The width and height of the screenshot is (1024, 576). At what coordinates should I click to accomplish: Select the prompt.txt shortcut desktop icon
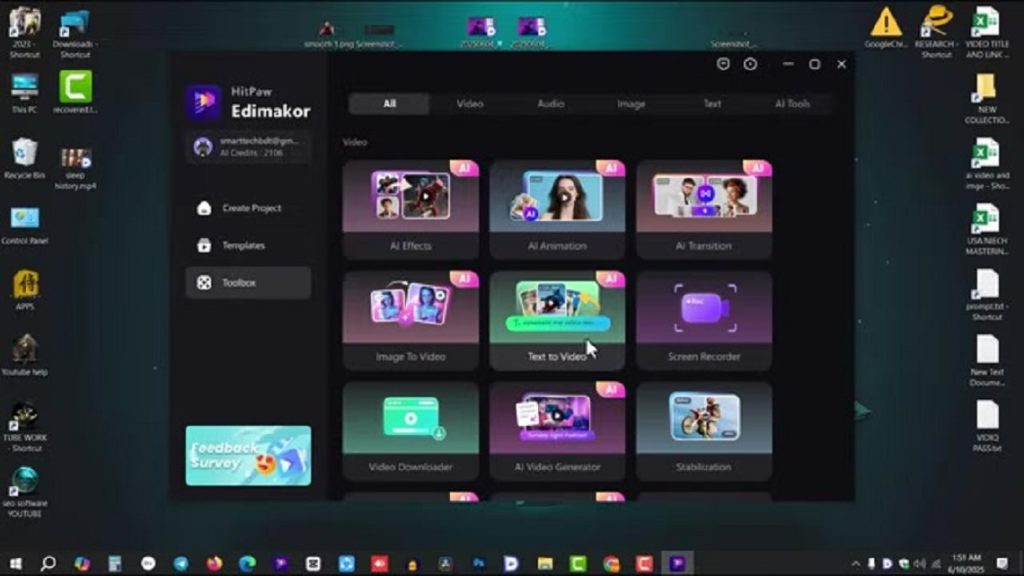tap(987, 295)
